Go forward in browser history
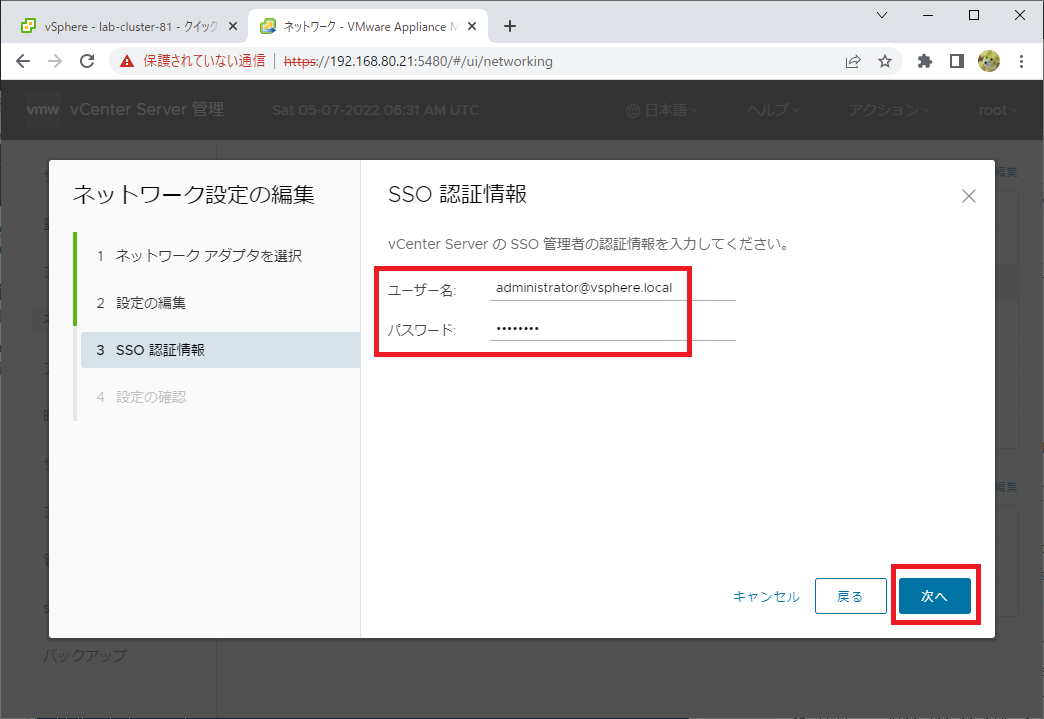 coord(55,61)
